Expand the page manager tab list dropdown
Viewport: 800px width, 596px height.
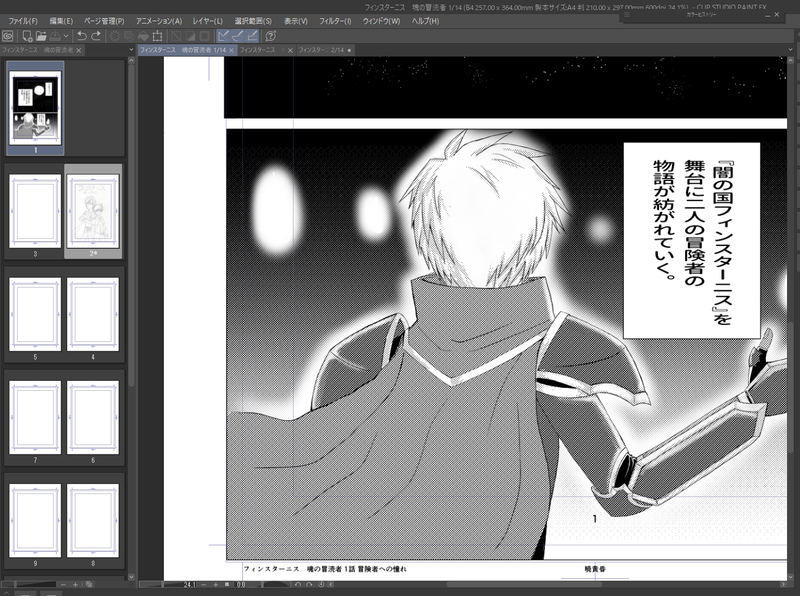point(131,50)
